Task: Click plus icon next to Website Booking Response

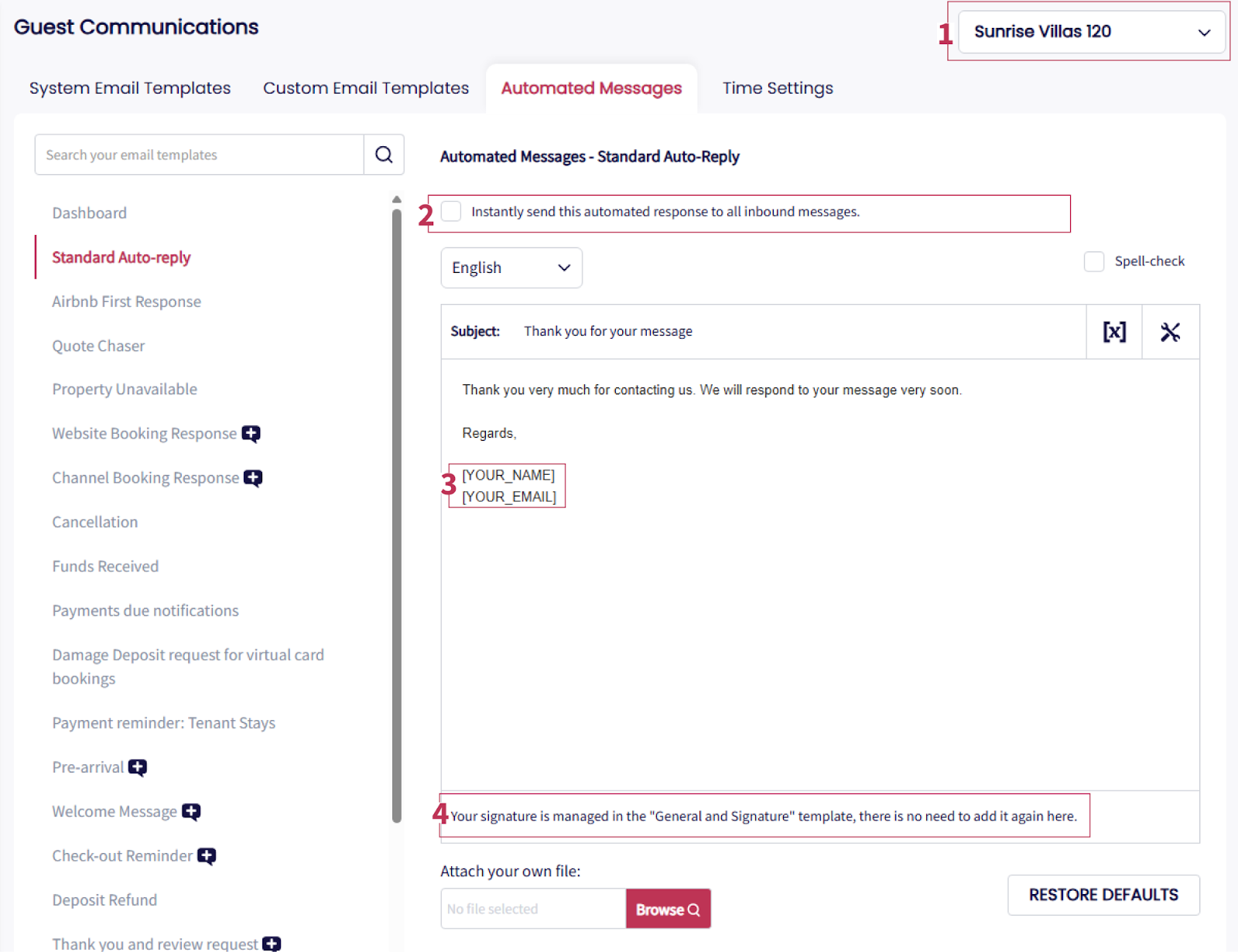Action: click(x=251, y=434)
